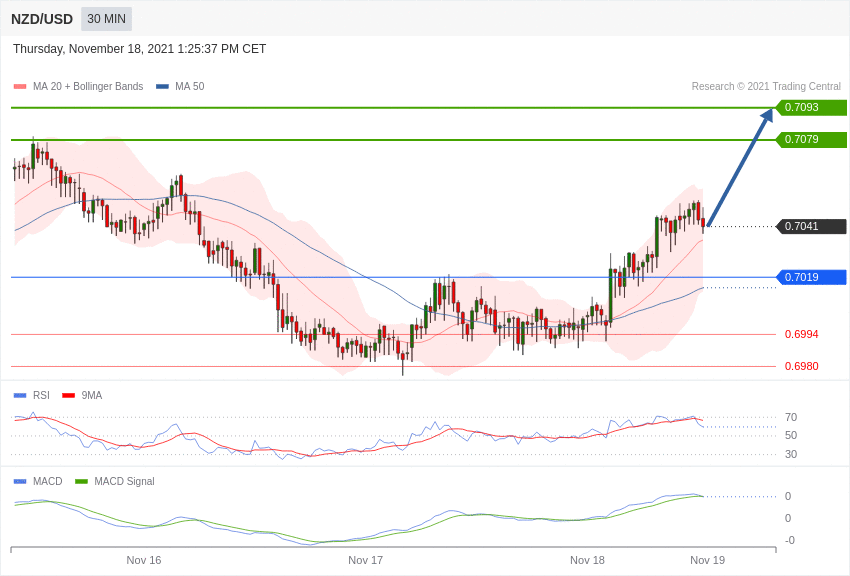The image size is (850, 576).
Task: Click the RSI legend label
Action: tap(41, 396)
